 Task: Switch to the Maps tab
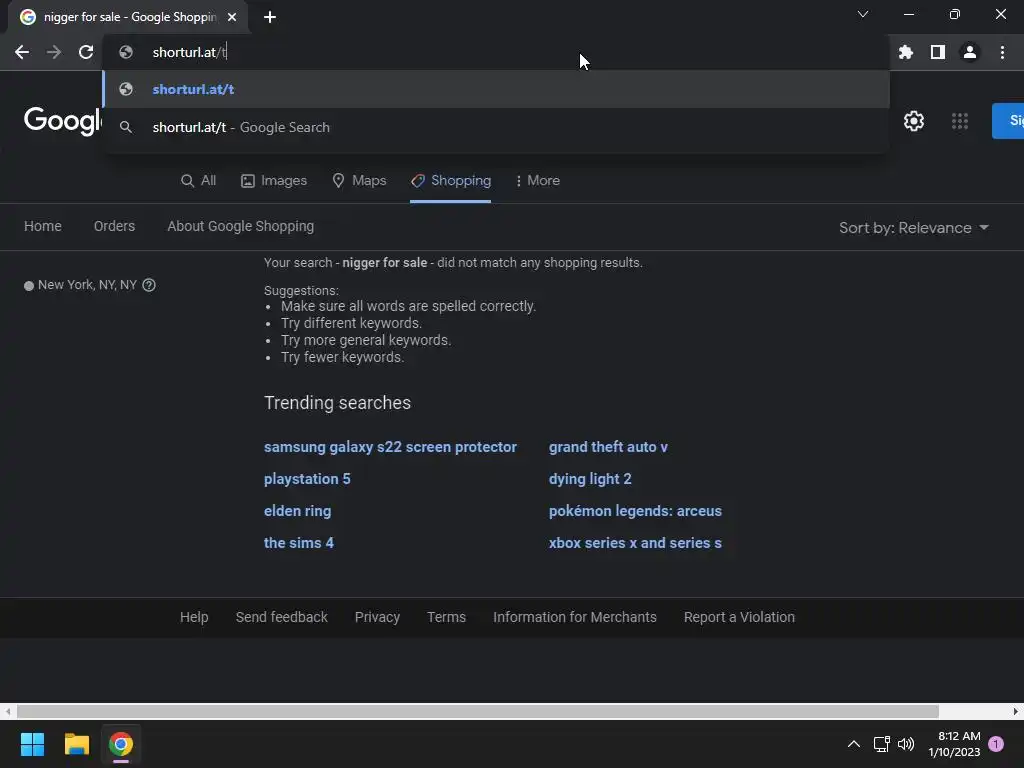point(359,181)
